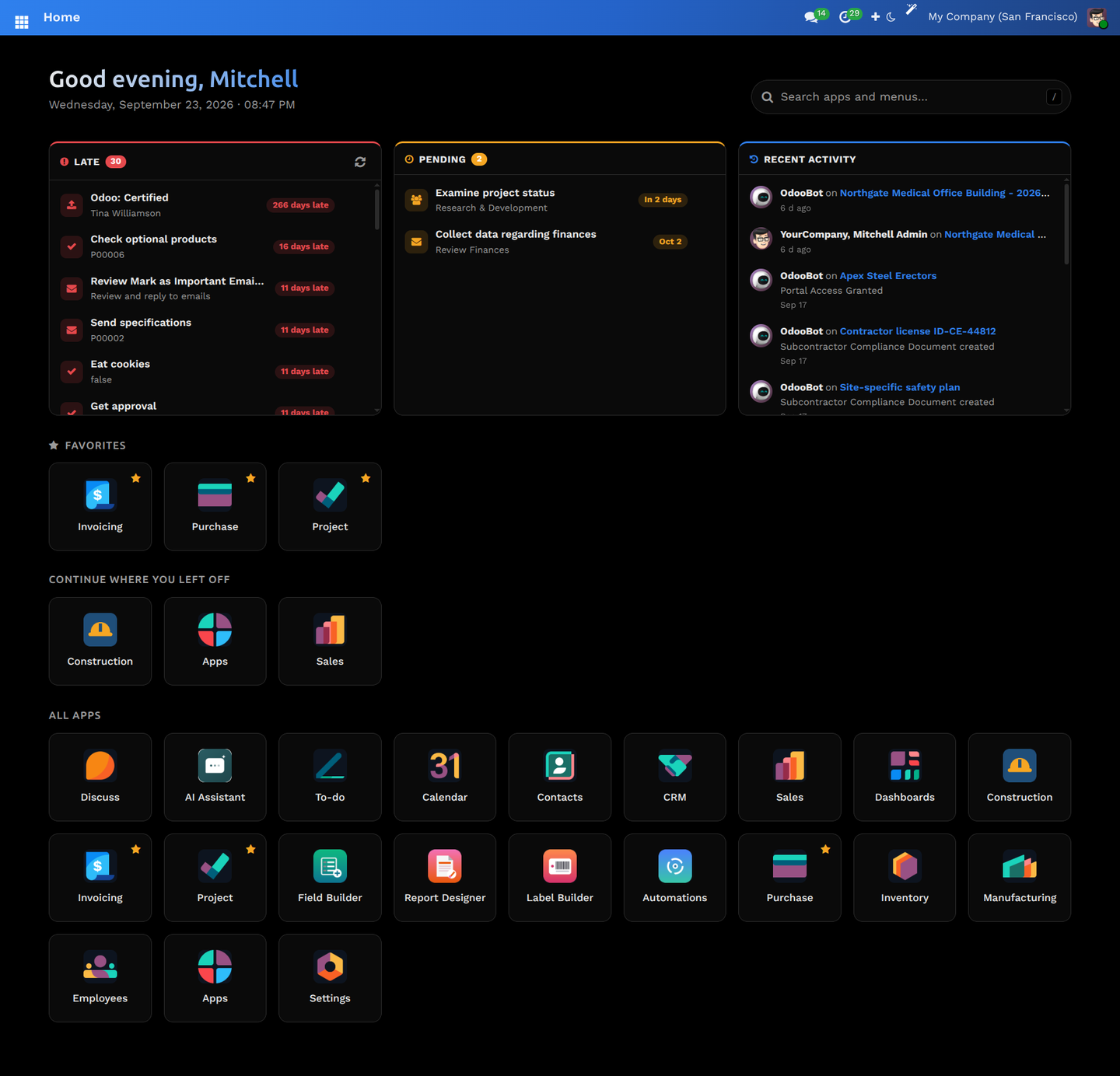Image resolution: width=1120 pixels, height=1076 pixels.
Task: Open the "Check optional products" late activity
Action: click(210, 246)
